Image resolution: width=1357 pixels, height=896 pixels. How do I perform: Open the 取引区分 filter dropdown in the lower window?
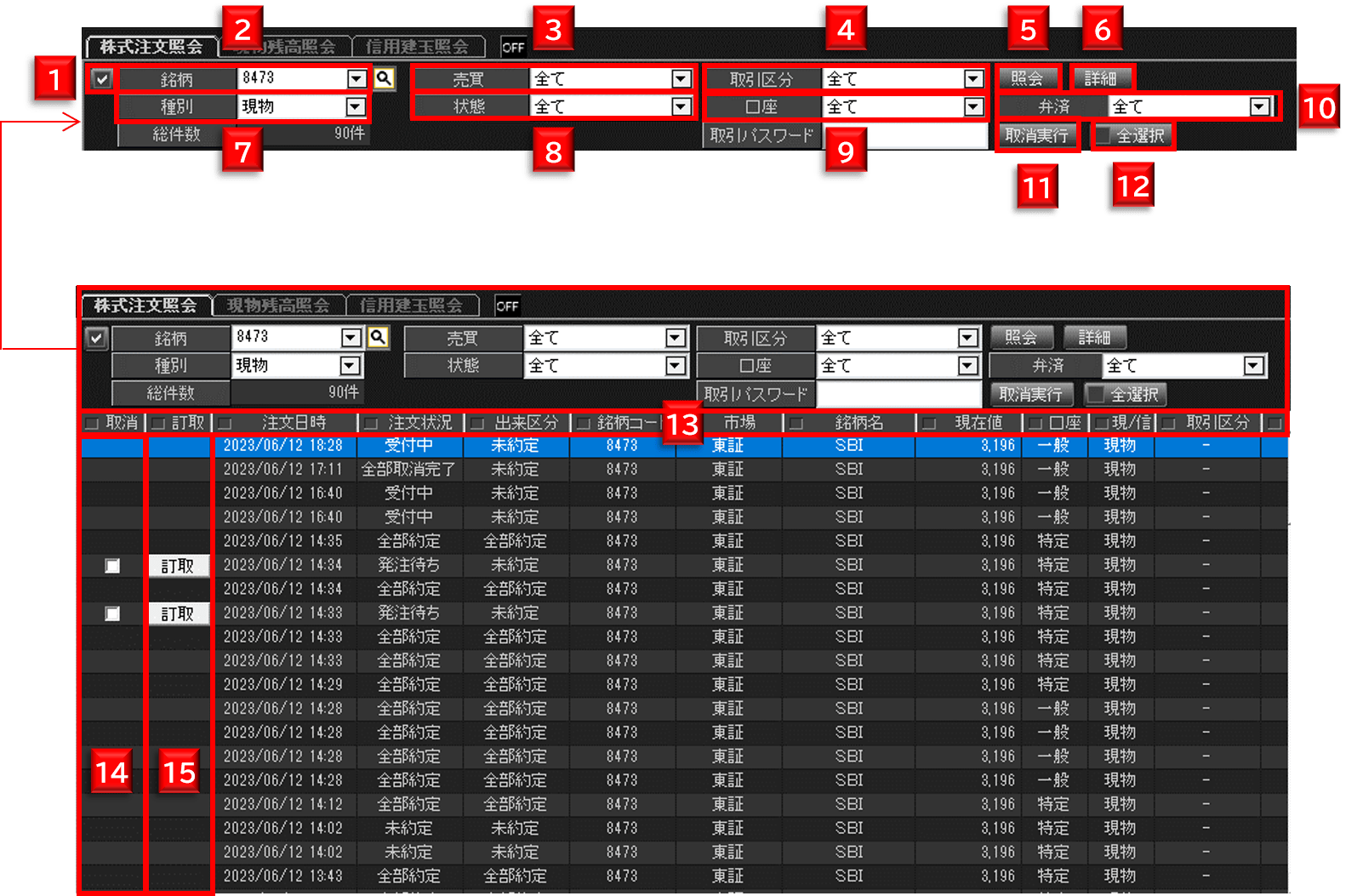tap(968, 338)
